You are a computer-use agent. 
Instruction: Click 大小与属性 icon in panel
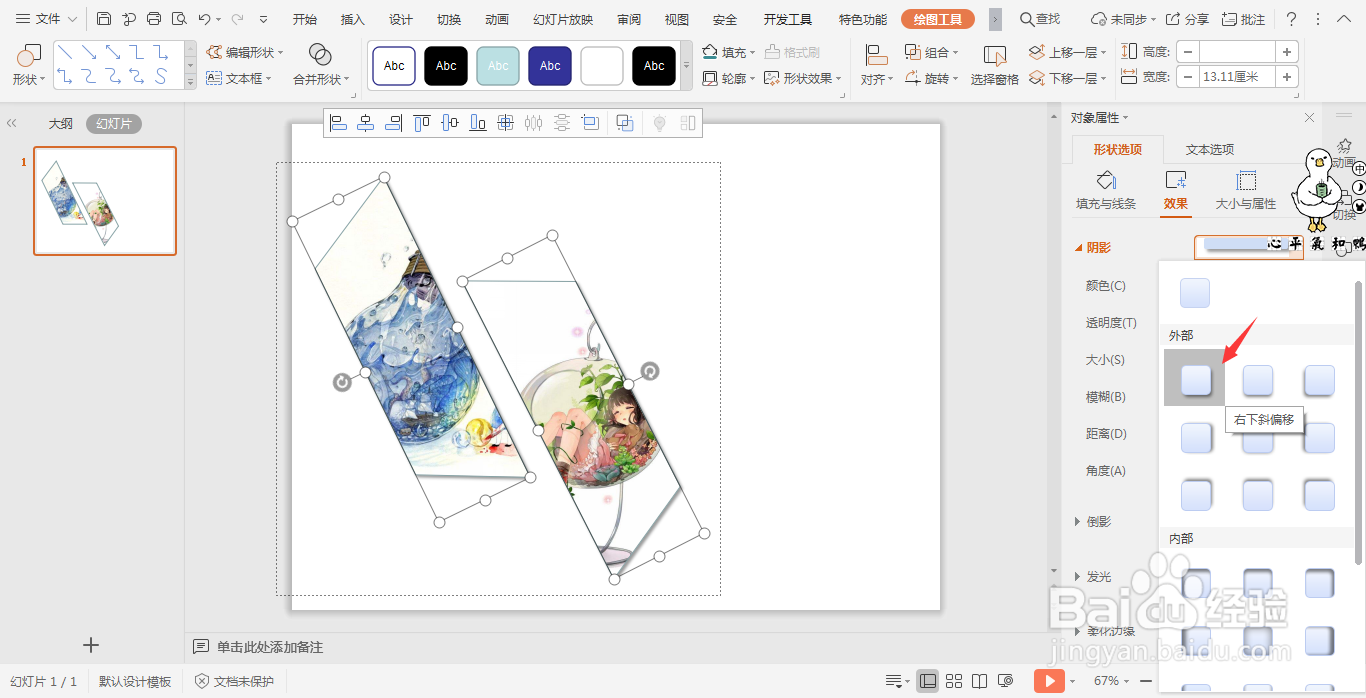1246,180
